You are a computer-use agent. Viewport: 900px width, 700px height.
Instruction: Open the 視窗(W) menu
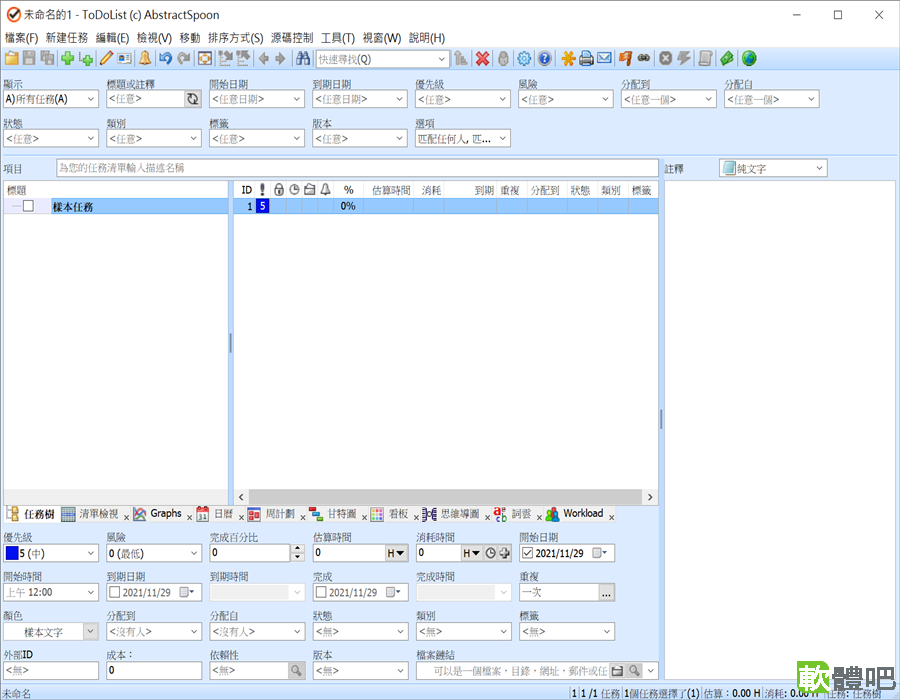pyautogui.click(x=382, y=38)
